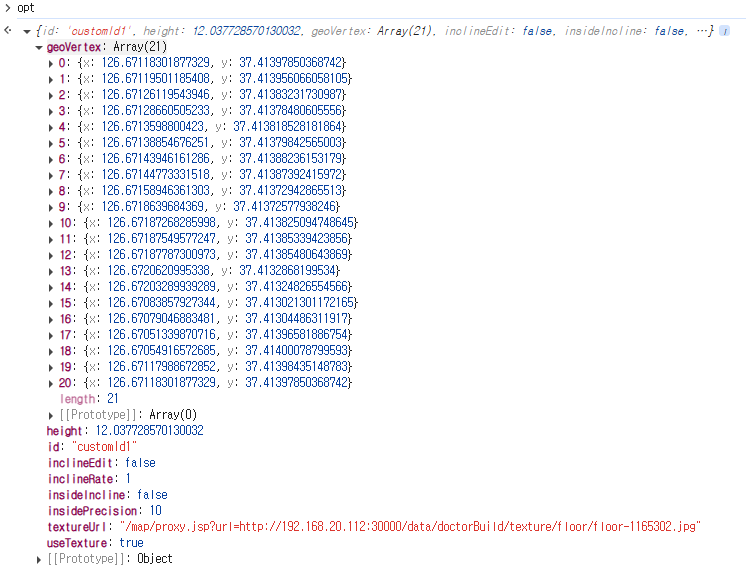Select the useTexture: true property
The image size is (746, 572).
95,543
